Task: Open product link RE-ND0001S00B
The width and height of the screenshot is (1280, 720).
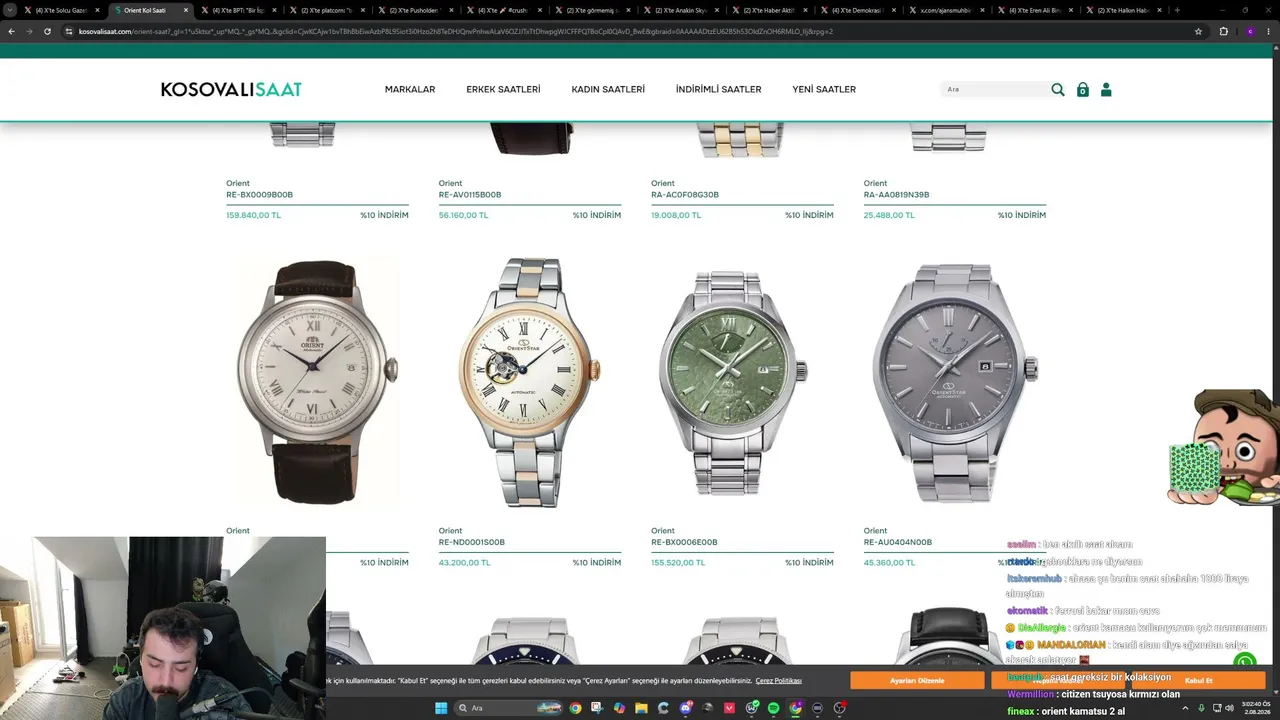Action: (x=471, y=542)
